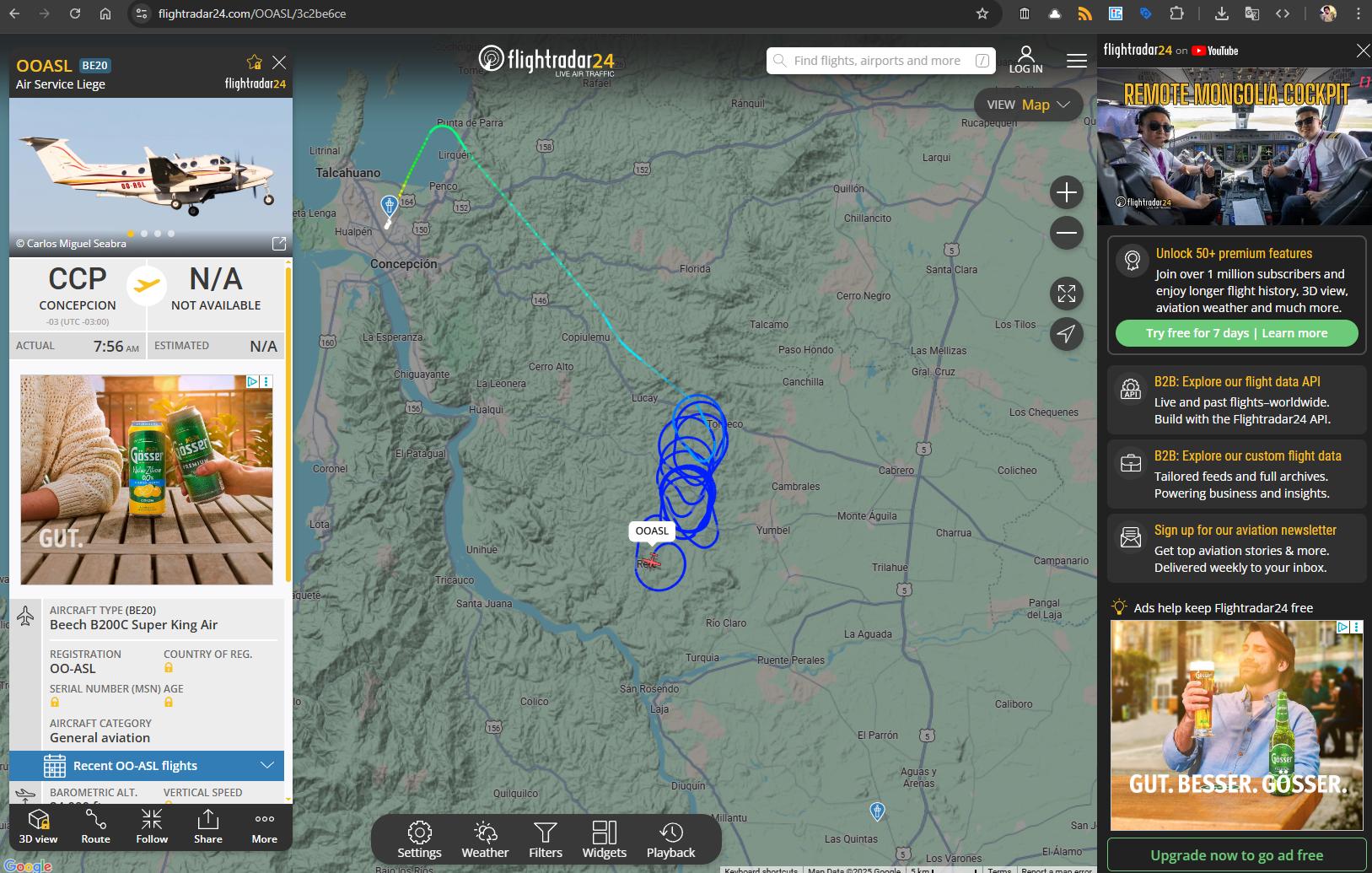Open browser downloads

pos(1221,13)
